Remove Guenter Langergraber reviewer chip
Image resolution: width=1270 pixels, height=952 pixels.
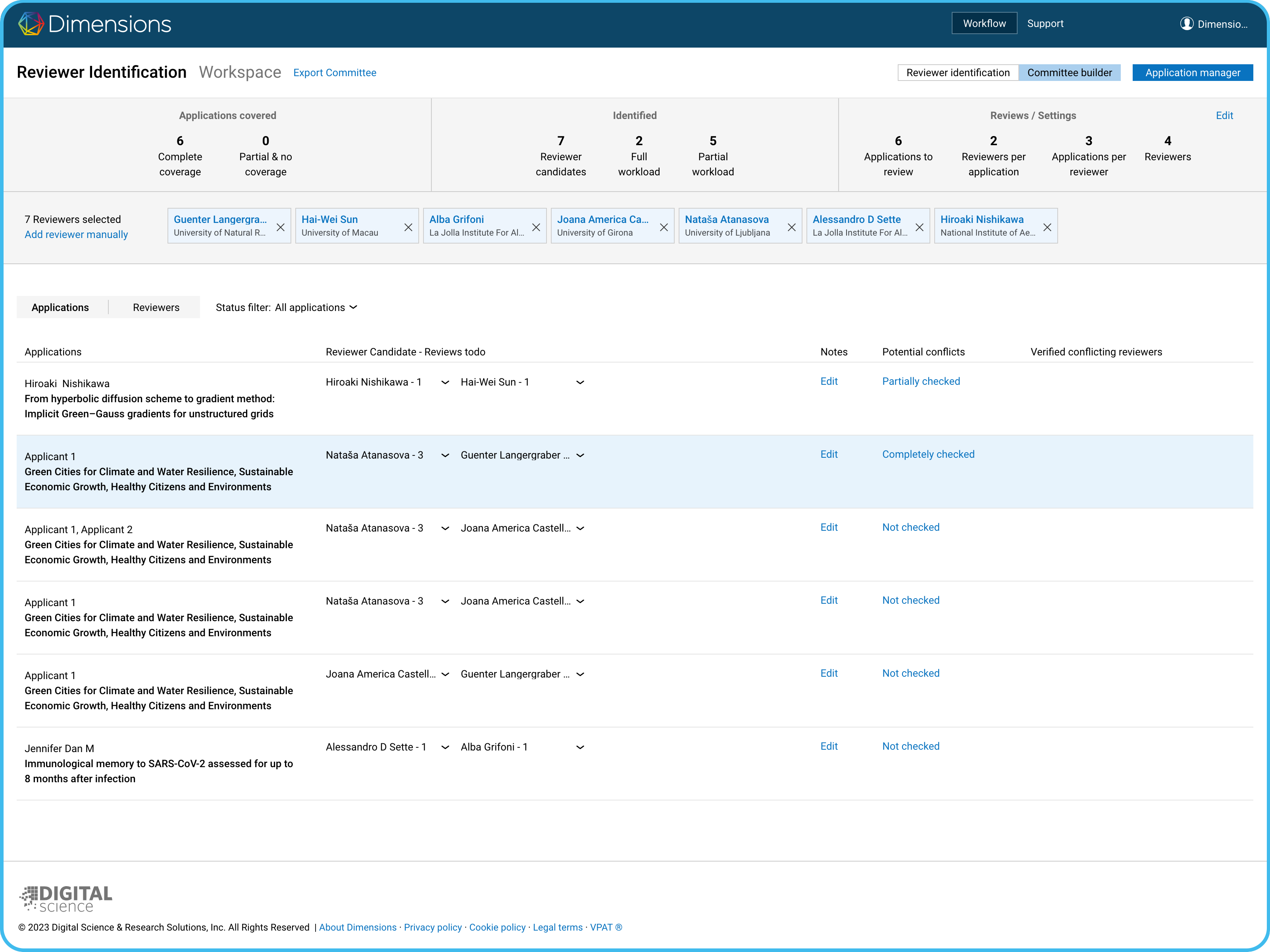pyautogui.click(x=280, y=227)
